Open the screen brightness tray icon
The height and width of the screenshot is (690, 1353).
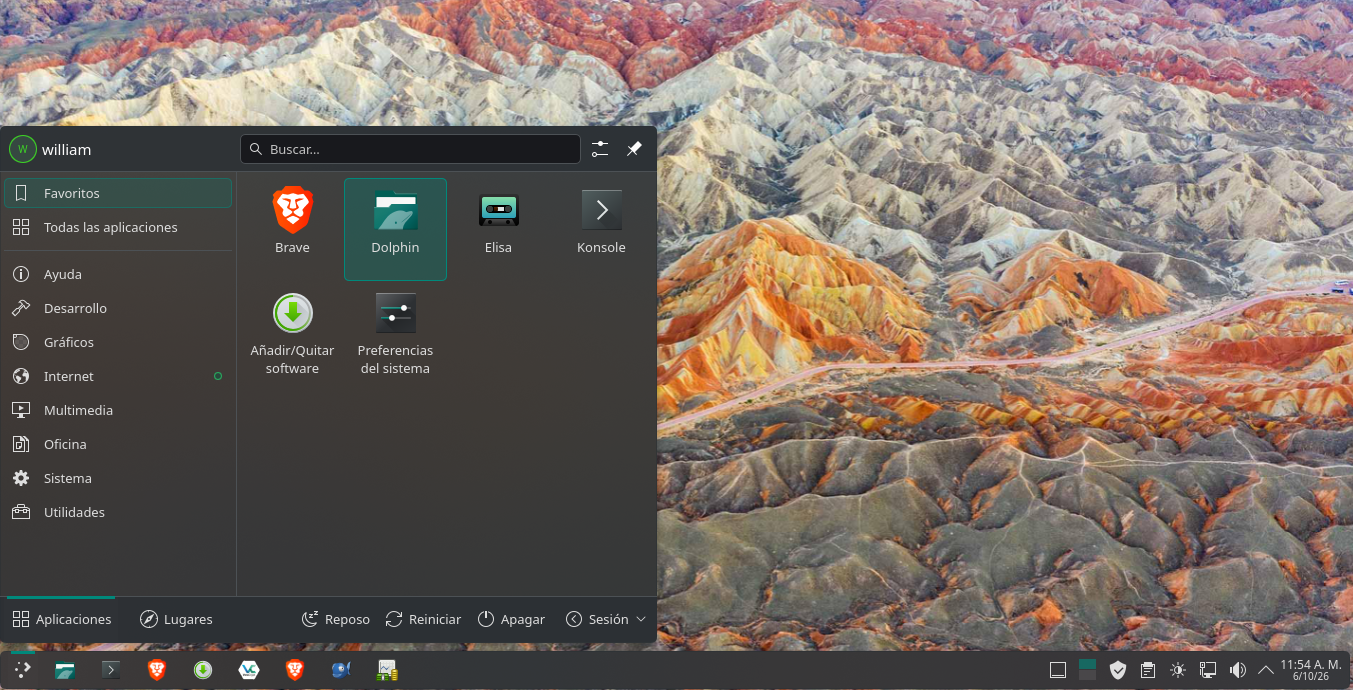point(1178,670)
